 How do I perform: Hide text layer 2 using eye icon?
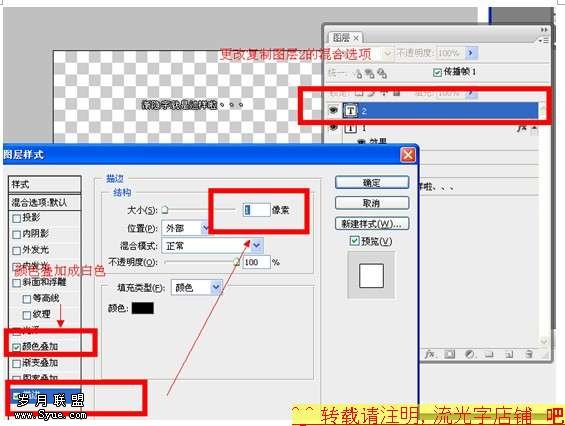pyautogui.click(x=333, y=110)
